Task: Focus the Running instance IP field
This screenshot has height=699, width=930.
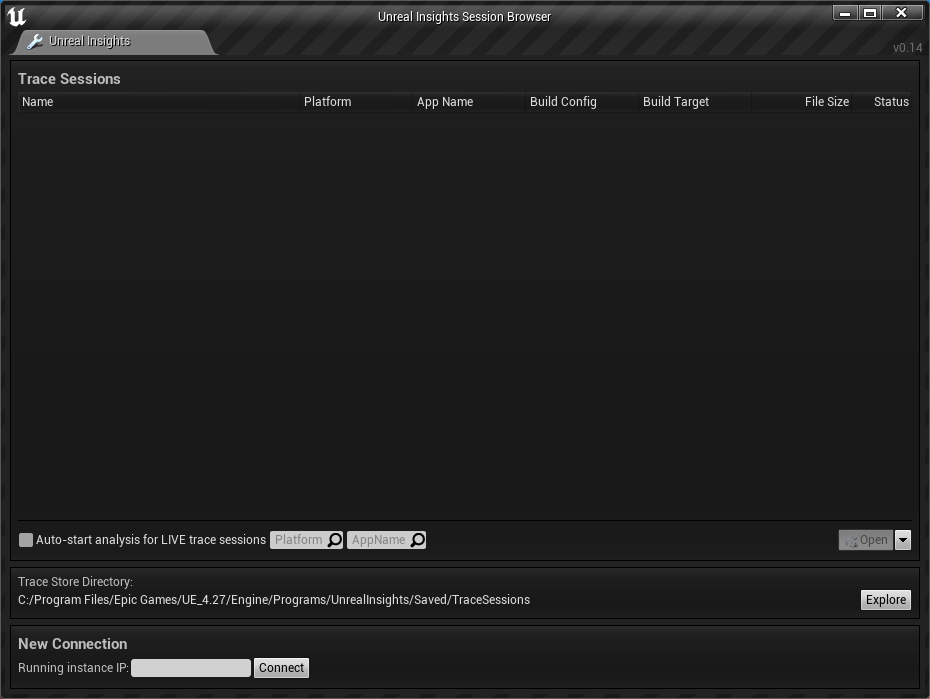Action: point(191,668)
